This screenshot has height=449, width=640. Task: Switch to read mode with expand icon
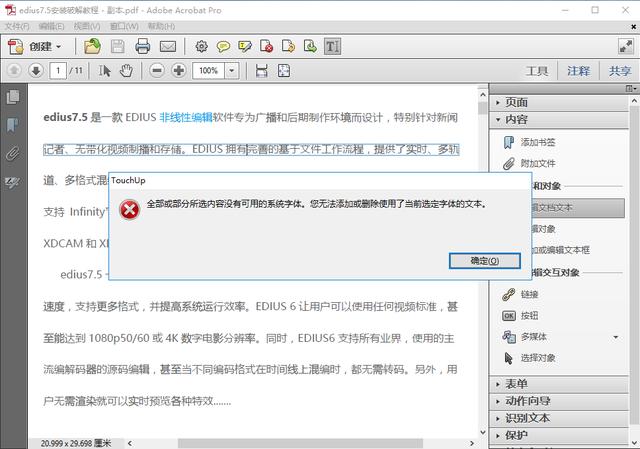pos(626,46)
